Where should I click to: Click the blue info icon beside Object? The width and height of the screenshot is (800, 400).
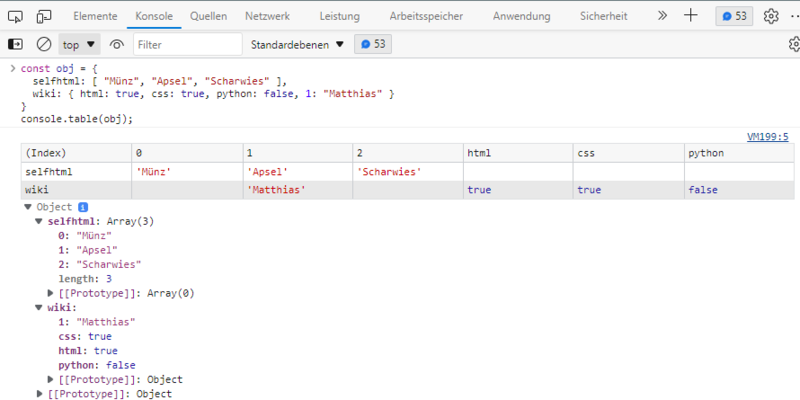coord(83,207)
